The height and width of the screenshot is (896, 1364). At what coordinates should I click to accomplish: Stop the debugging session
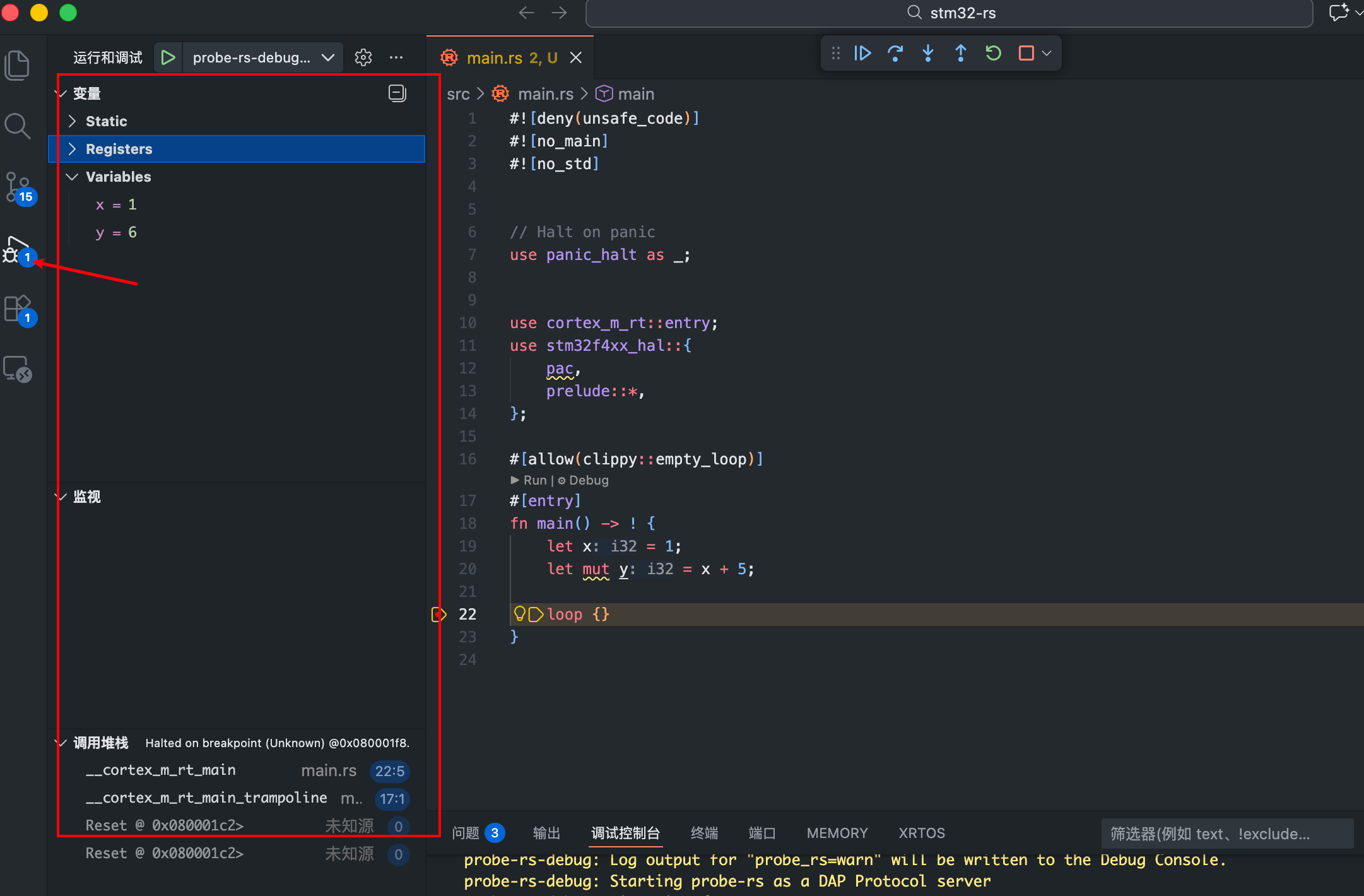coord(1026,54)
